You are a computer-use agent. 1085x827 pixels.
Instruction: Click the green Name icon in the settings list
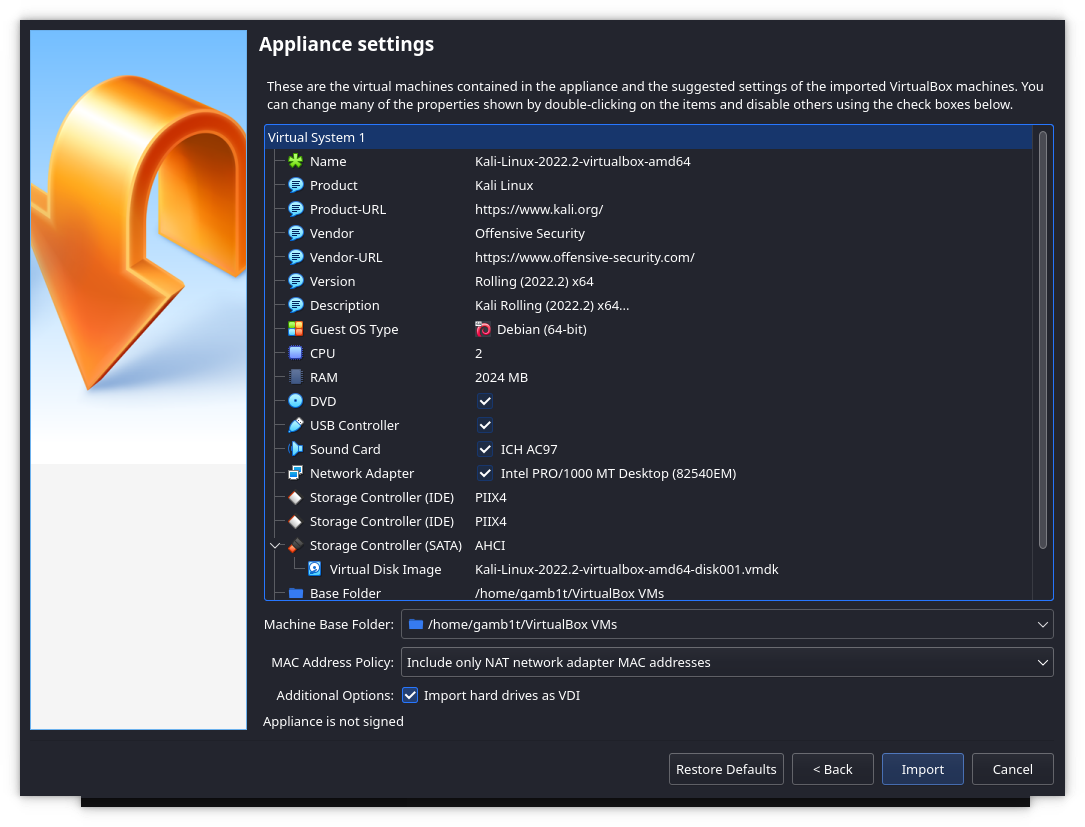[x=295, y=161]
